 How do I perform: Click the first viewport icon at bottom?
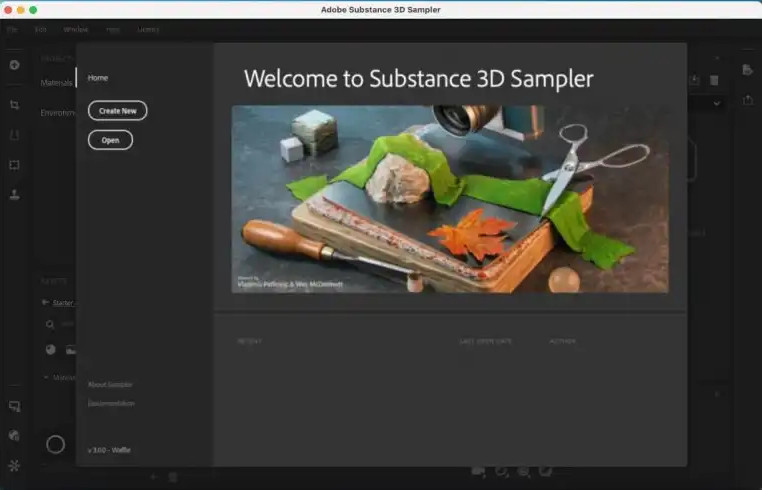pos(479,472)
